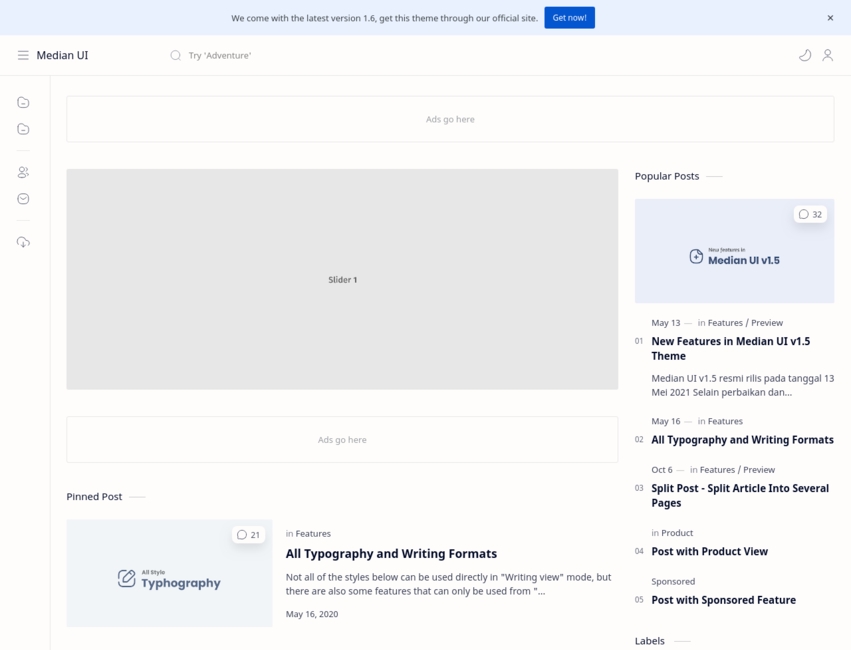851x650 pixels.
Task: Open the user profile icon
Action: pyautogui.click(x=827, y=55)
